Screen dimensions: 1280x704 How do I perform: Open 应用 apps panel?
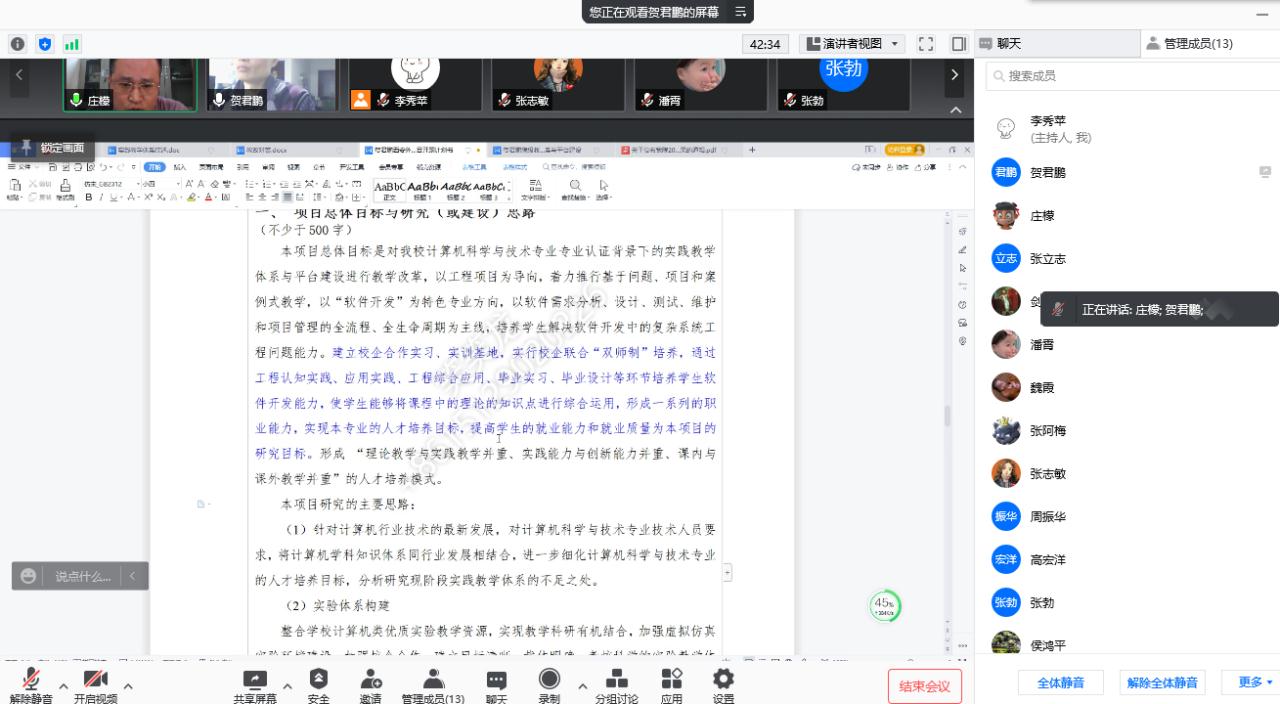(672, 686)
